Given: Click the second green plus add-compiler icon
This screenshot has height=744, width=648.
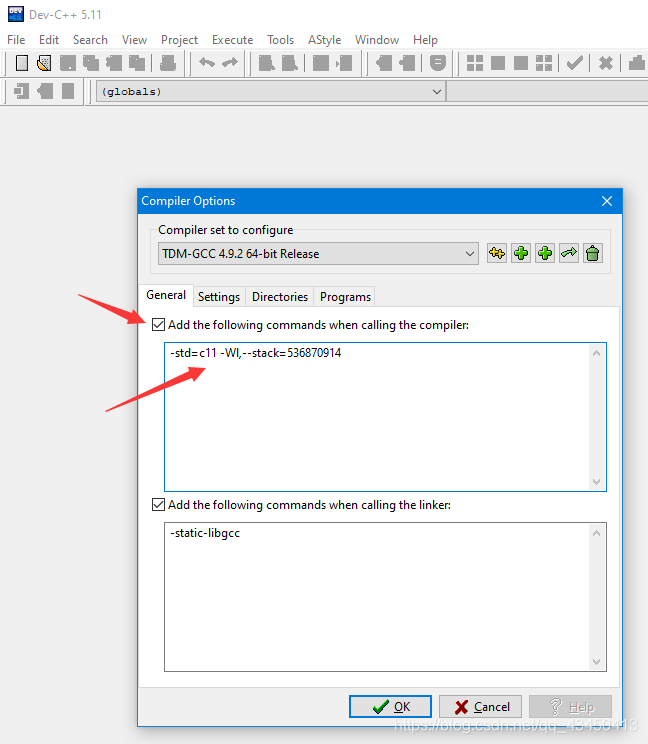Looking at the screenshot, I should click(545, 253).
